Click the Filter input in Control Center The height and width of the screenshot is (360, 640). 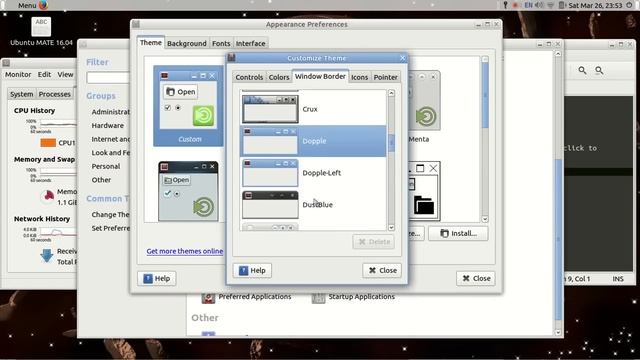coord(108,78)
